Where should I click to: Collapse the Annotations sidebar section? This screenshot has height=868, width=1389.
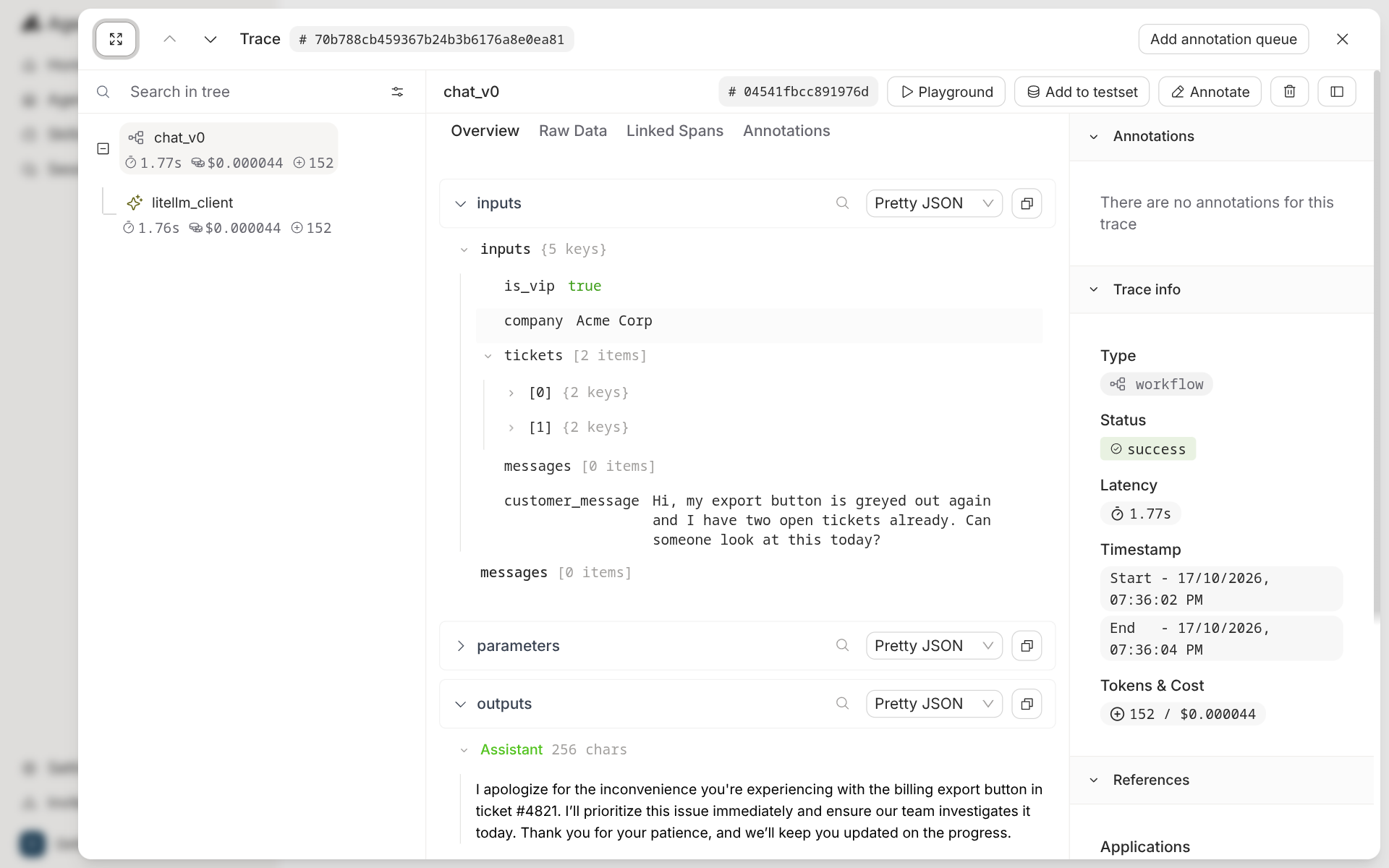click(x=1094, y=137)
